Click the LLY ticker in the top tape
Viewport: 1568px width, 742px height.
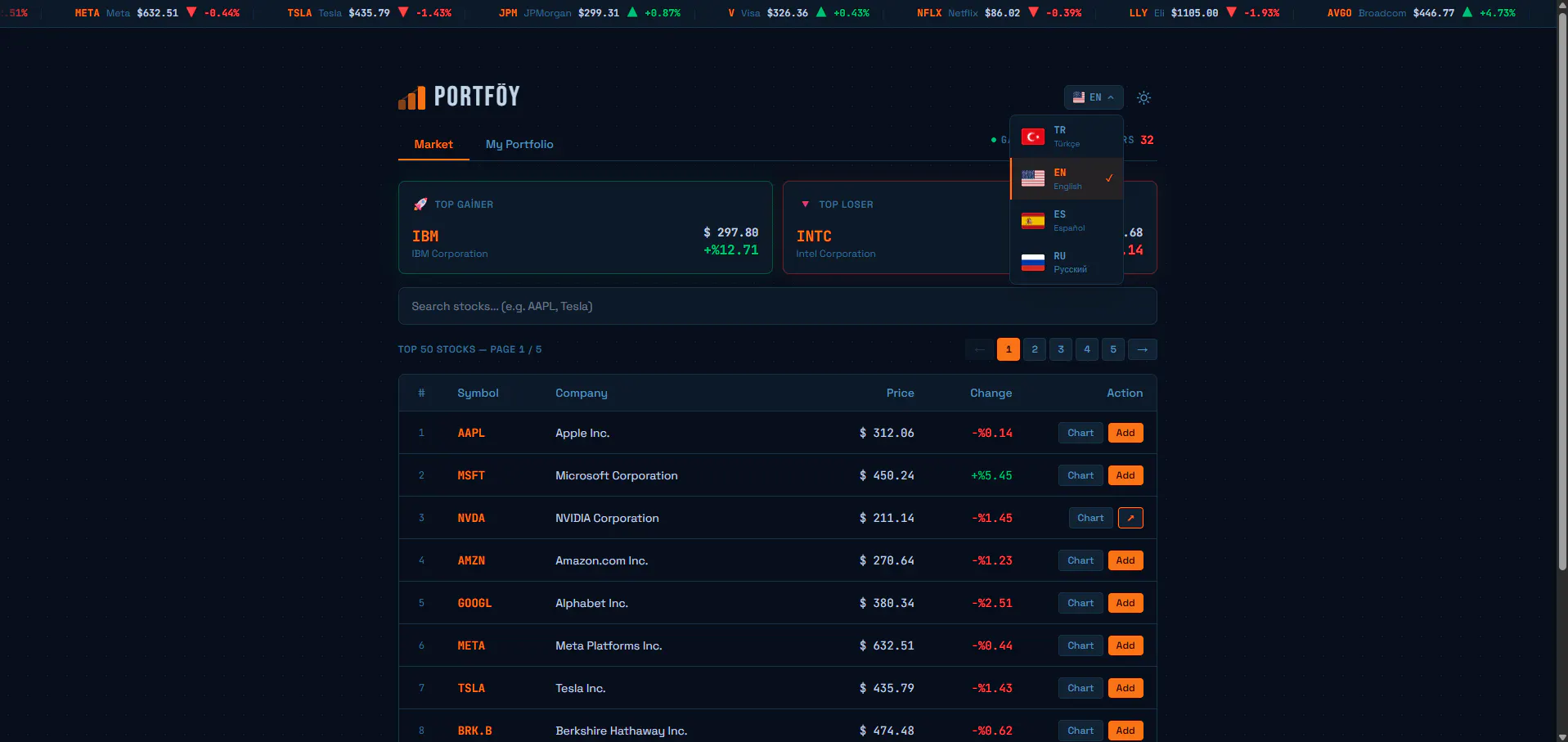(1139, 13)
